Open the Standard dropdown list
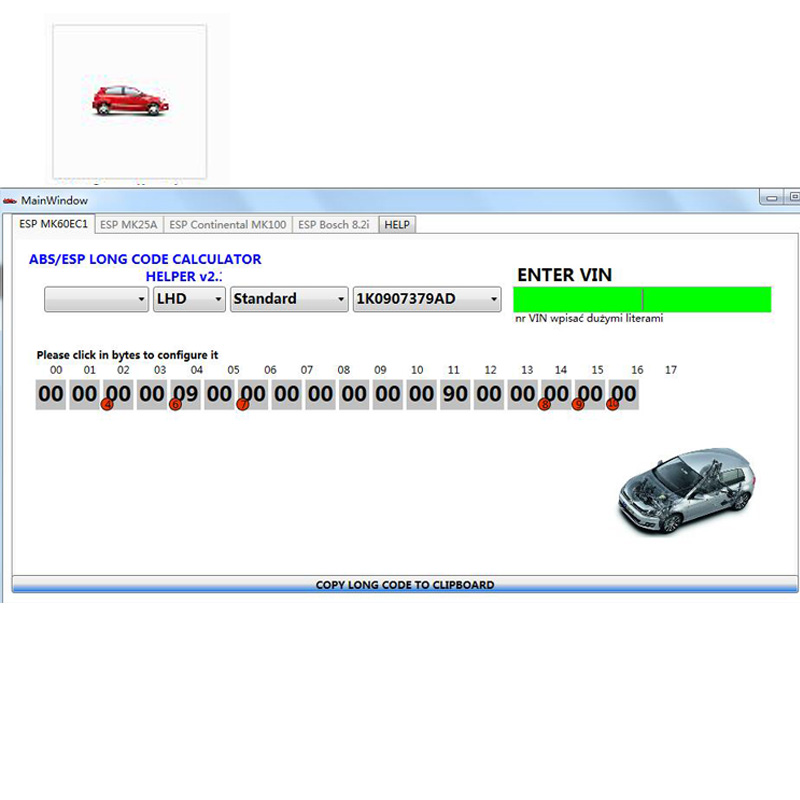This screenshot has height=800, width=800. (x=288, y=299)
